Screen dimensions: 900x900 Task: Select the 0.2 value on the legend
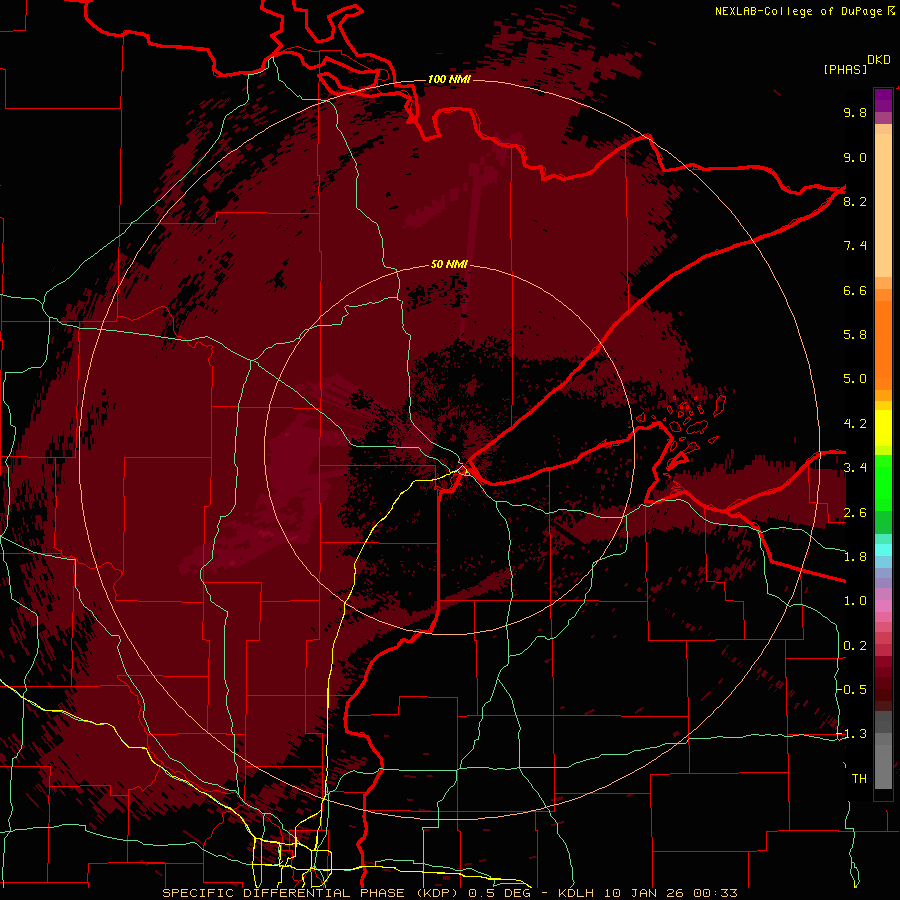[x=855, y=646]
